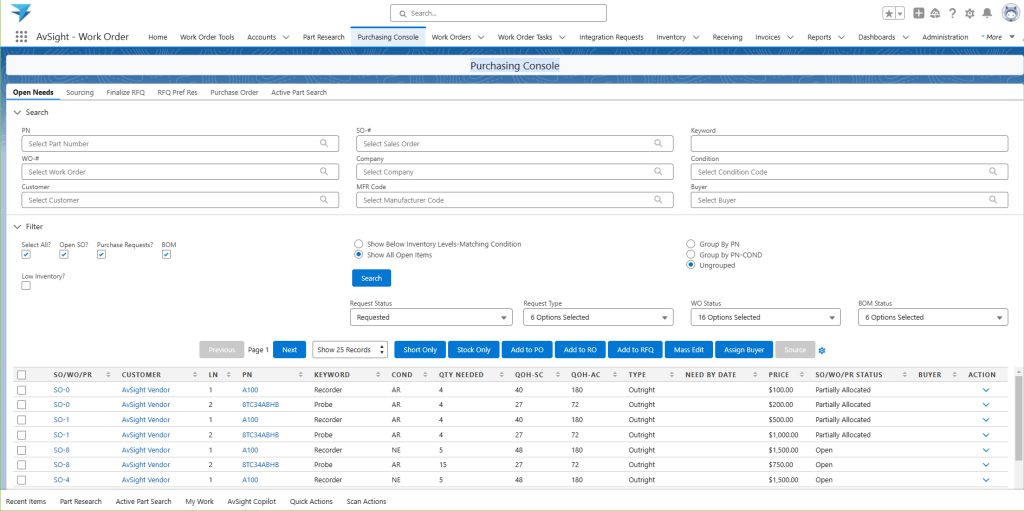Click the magnifier in SO-# field

point(658,143)
